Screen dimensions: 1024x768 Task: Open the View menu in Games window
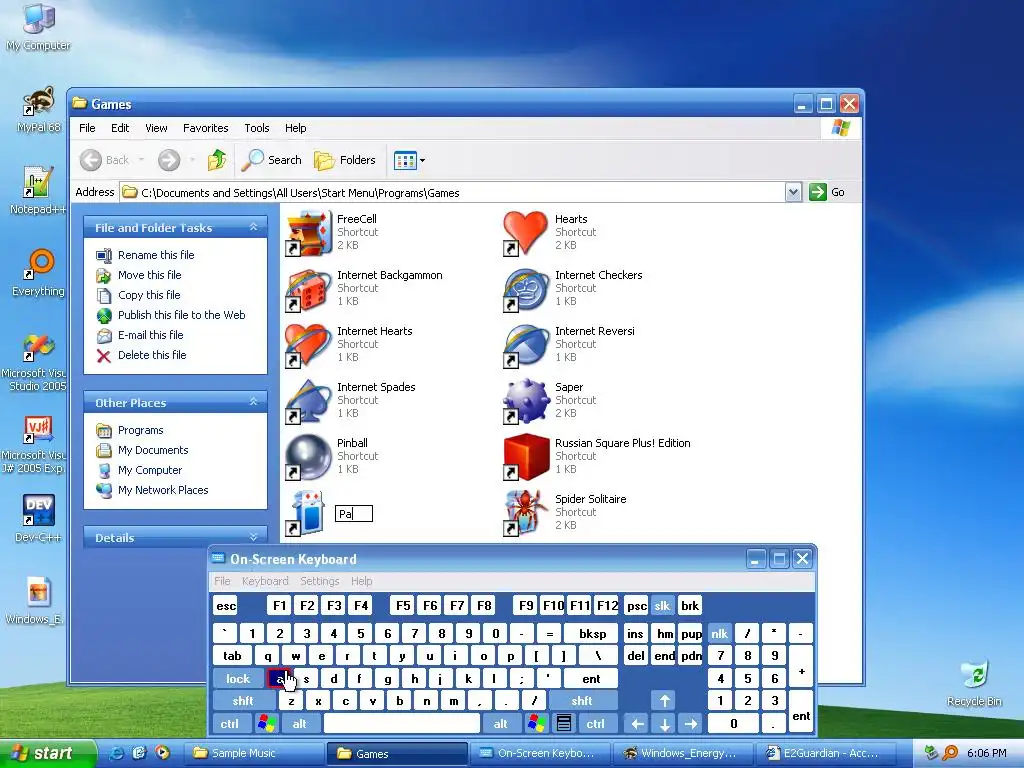[156, 128]
